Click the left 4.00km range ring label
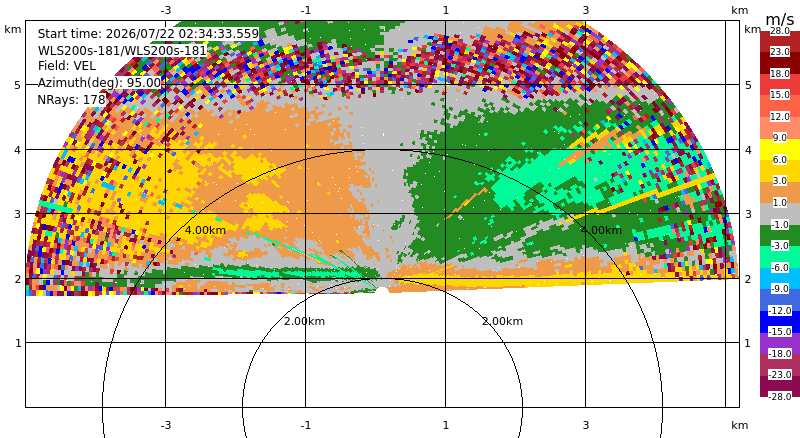 tap(205, 230)
